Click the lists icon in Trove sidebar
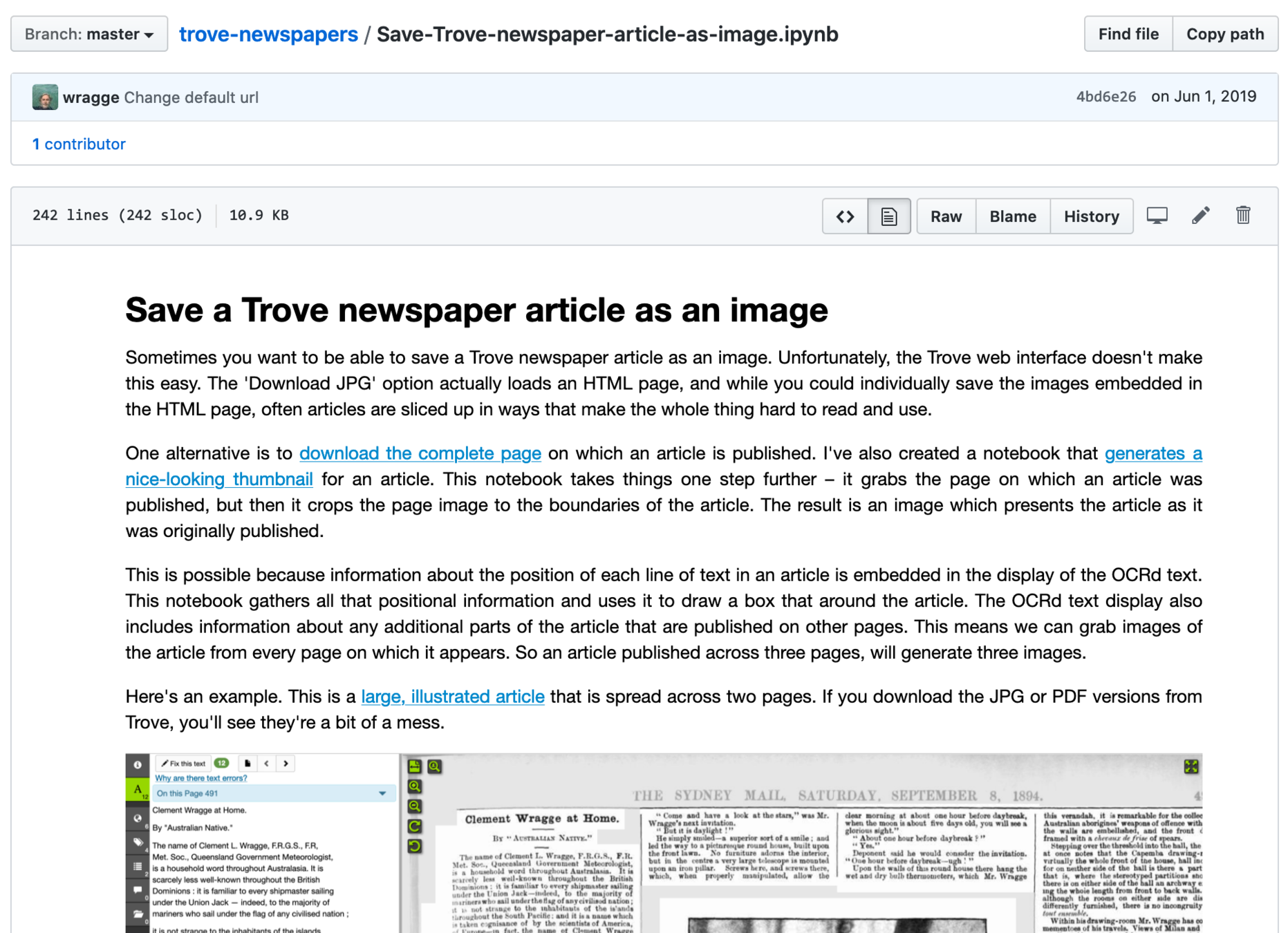The width and height of the screenshot is (1288, 933). pyautogui.click(x=138, y=866)
